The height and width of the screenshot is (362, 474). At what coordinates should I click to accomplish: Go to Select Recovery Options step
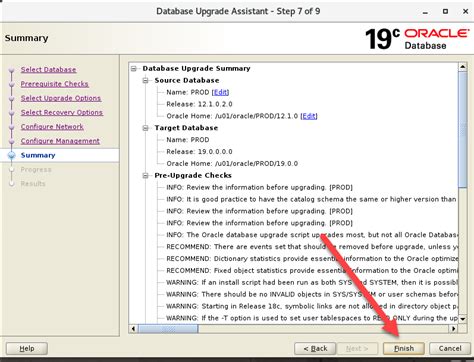[x=62, y=113]
